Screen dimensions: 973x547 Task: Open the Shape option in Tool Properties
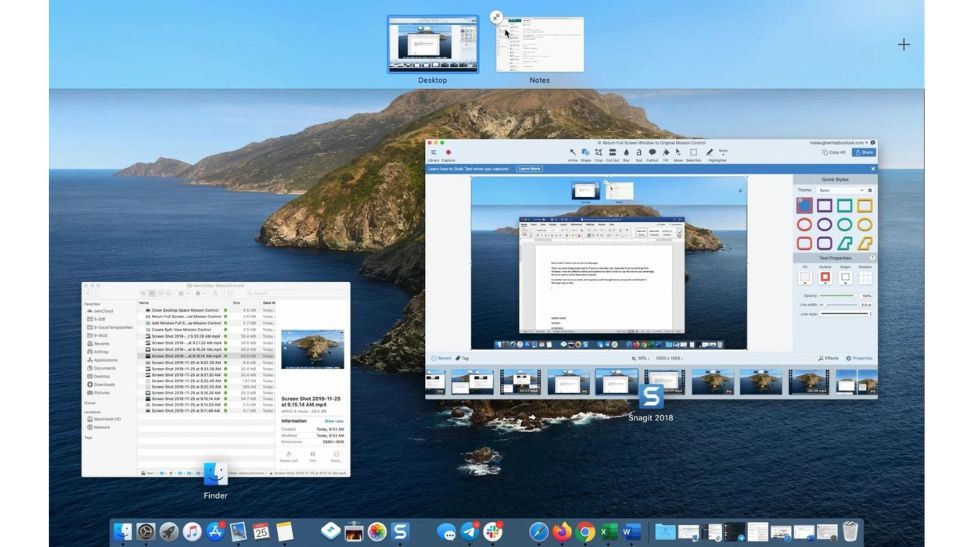[845, 278]
